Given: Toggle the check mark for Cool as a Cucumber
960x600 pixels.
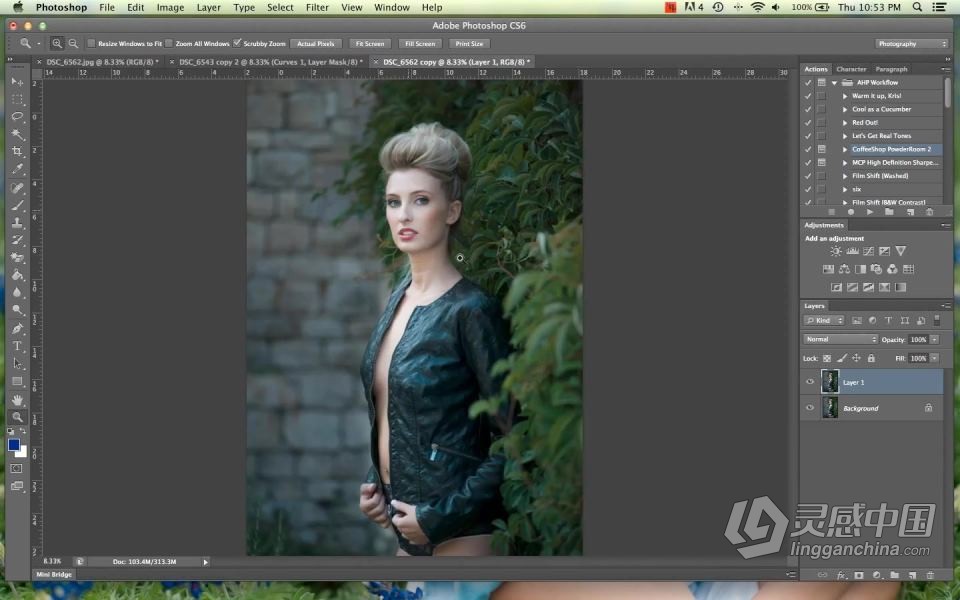Looking at the screenshot, I should click(x=808, y=109).
